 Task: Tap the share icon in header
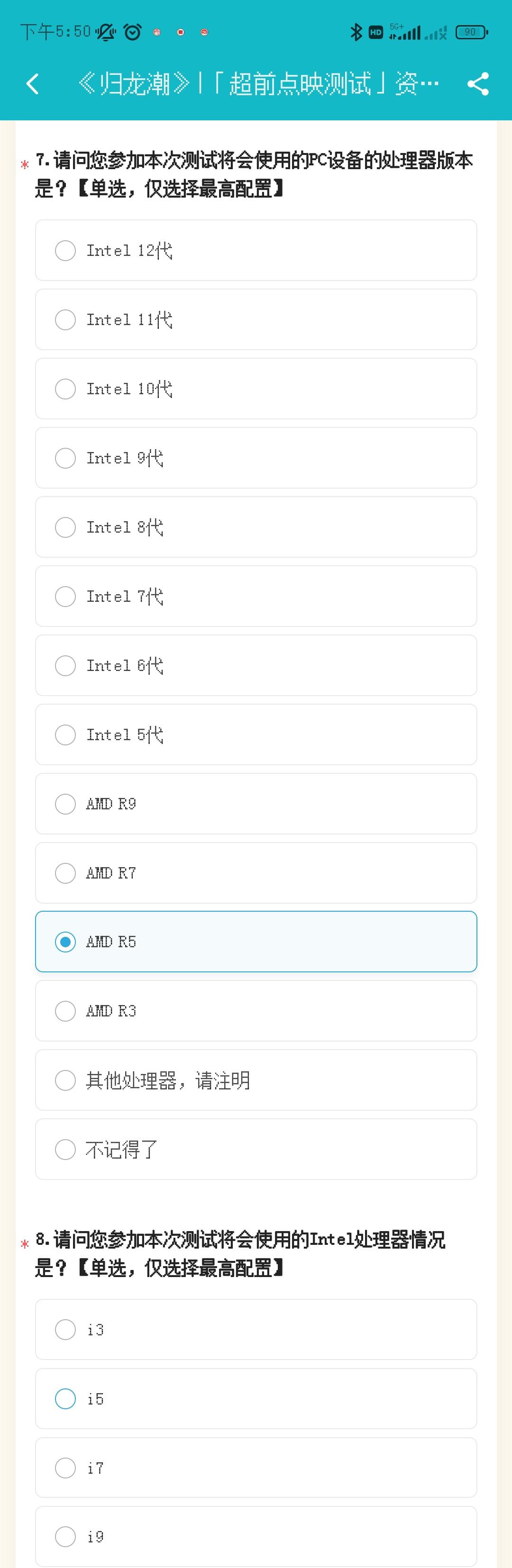478,84
